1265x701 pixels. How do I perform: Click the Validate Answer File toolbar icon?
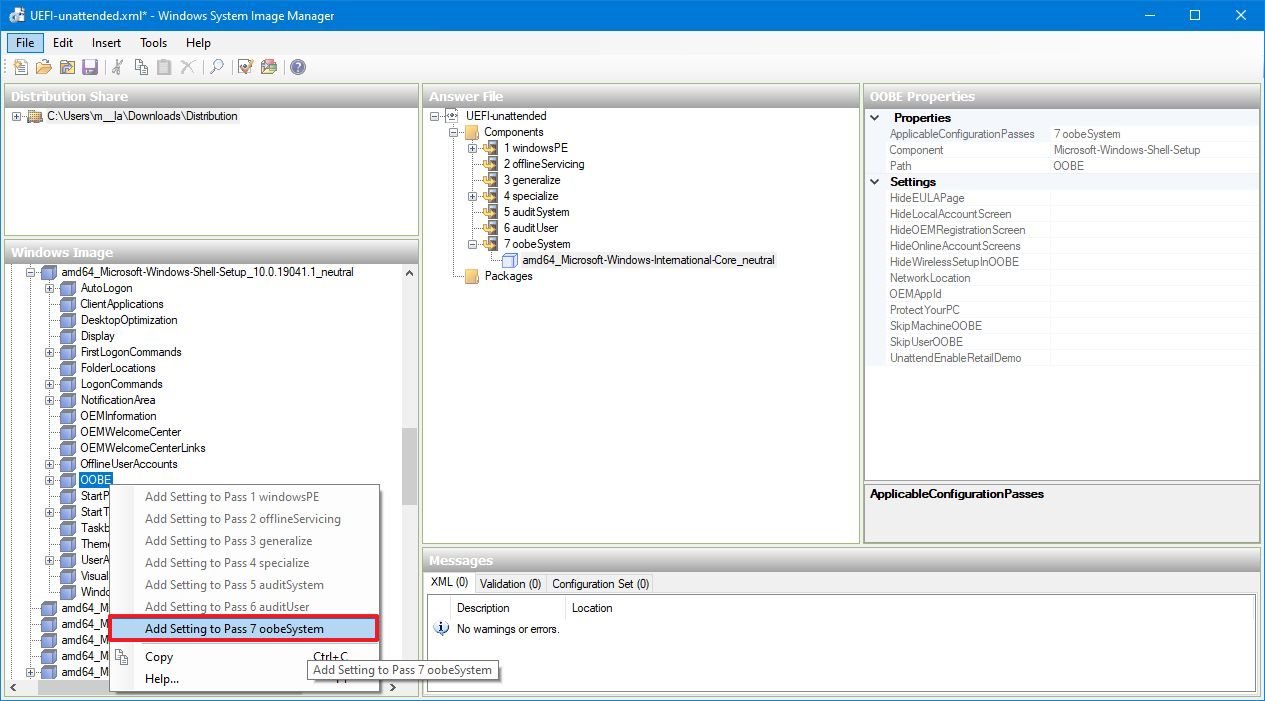coord(245,67)
